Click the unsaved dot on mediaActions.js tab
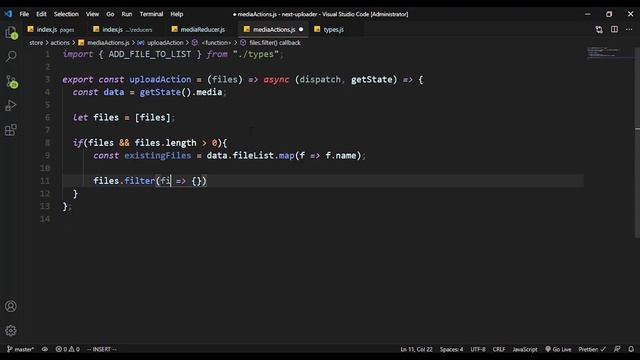The image size is (640, 360). click(301, 29)
